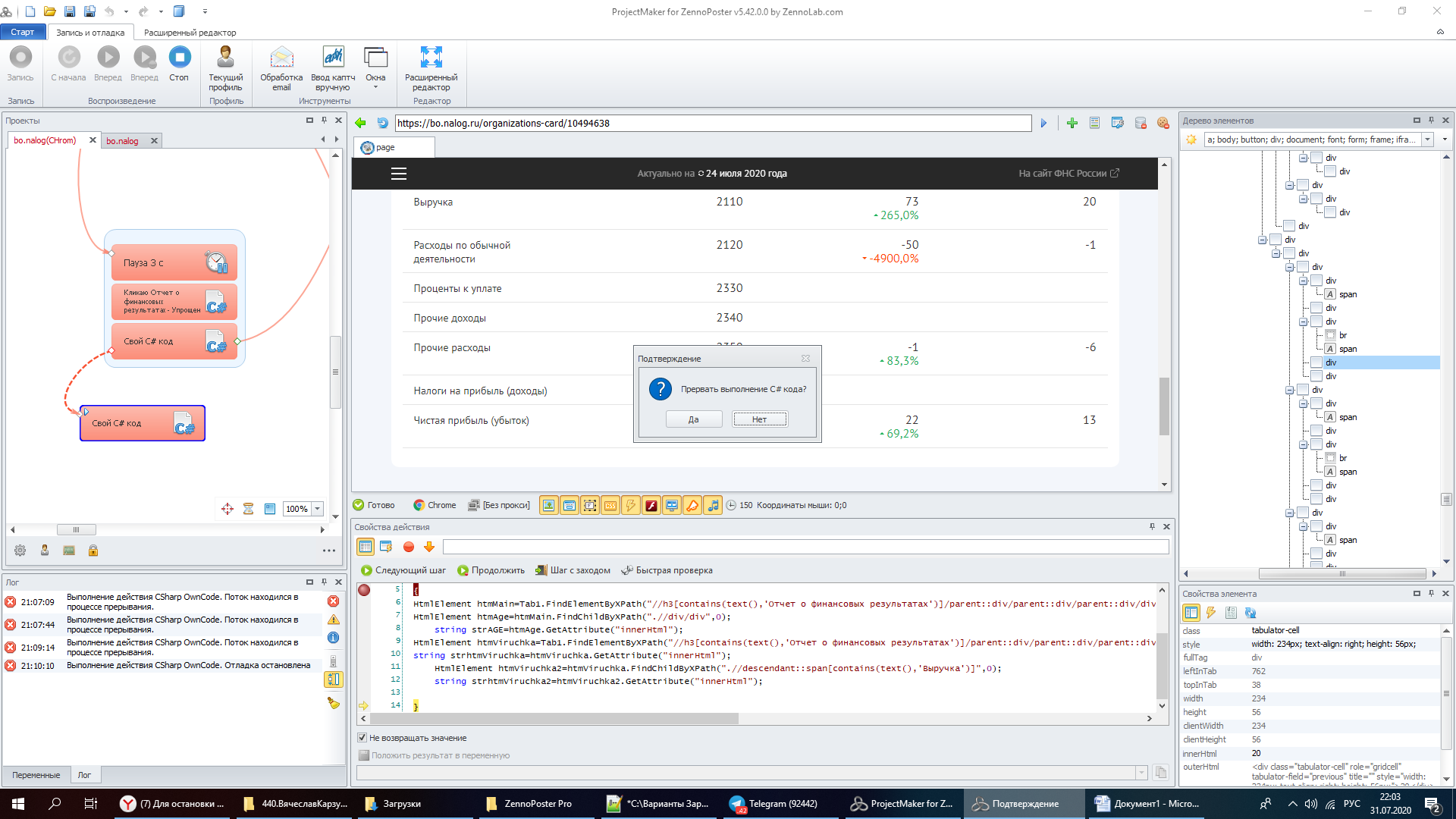Open file with quick access folder icon
The width and height of the screenshot is (1456, 819).
click(x=50, y=11)
